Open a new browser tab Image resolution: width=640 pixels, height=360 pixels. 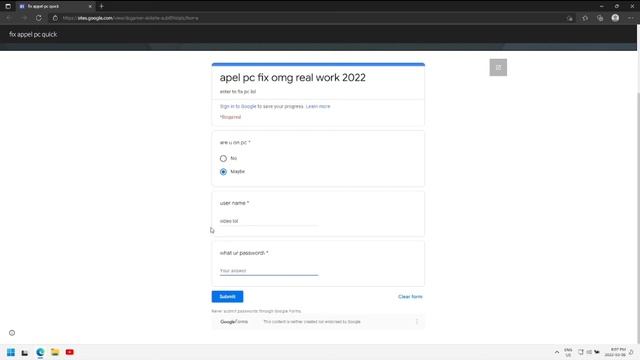click(102, 6)
